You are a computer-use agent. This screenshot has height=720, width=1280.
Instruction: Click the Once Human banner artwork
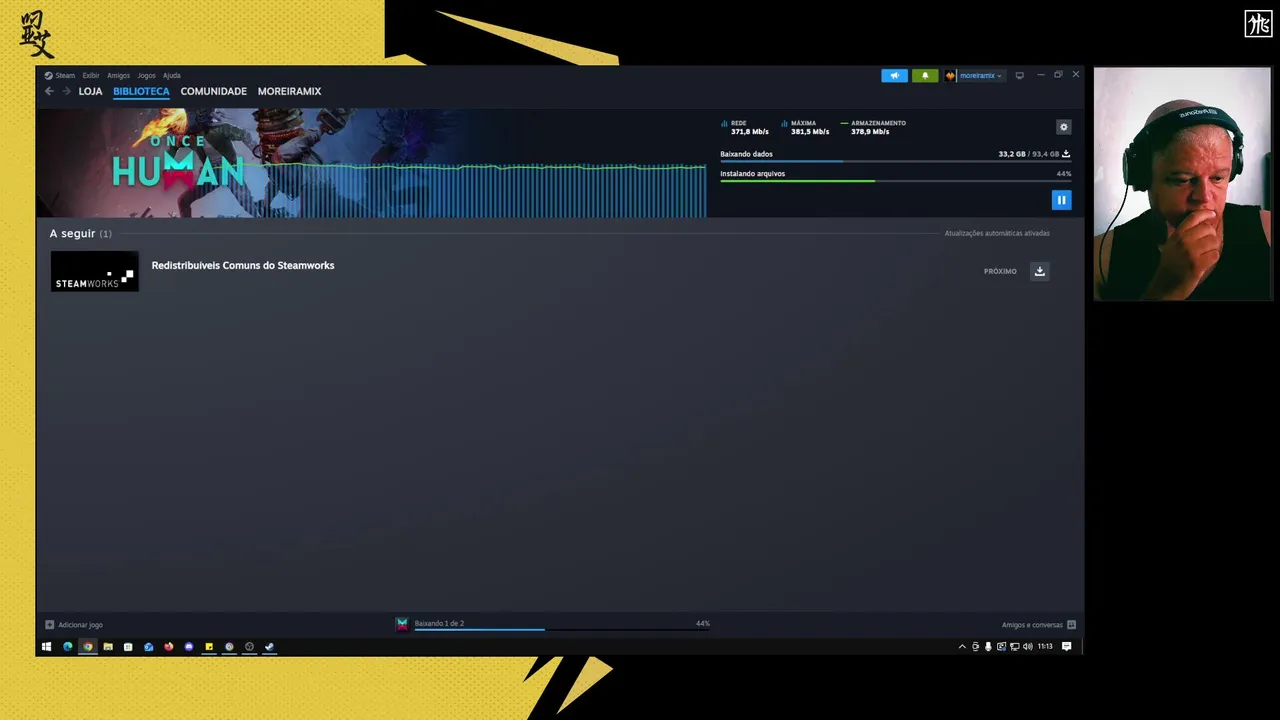371,163
